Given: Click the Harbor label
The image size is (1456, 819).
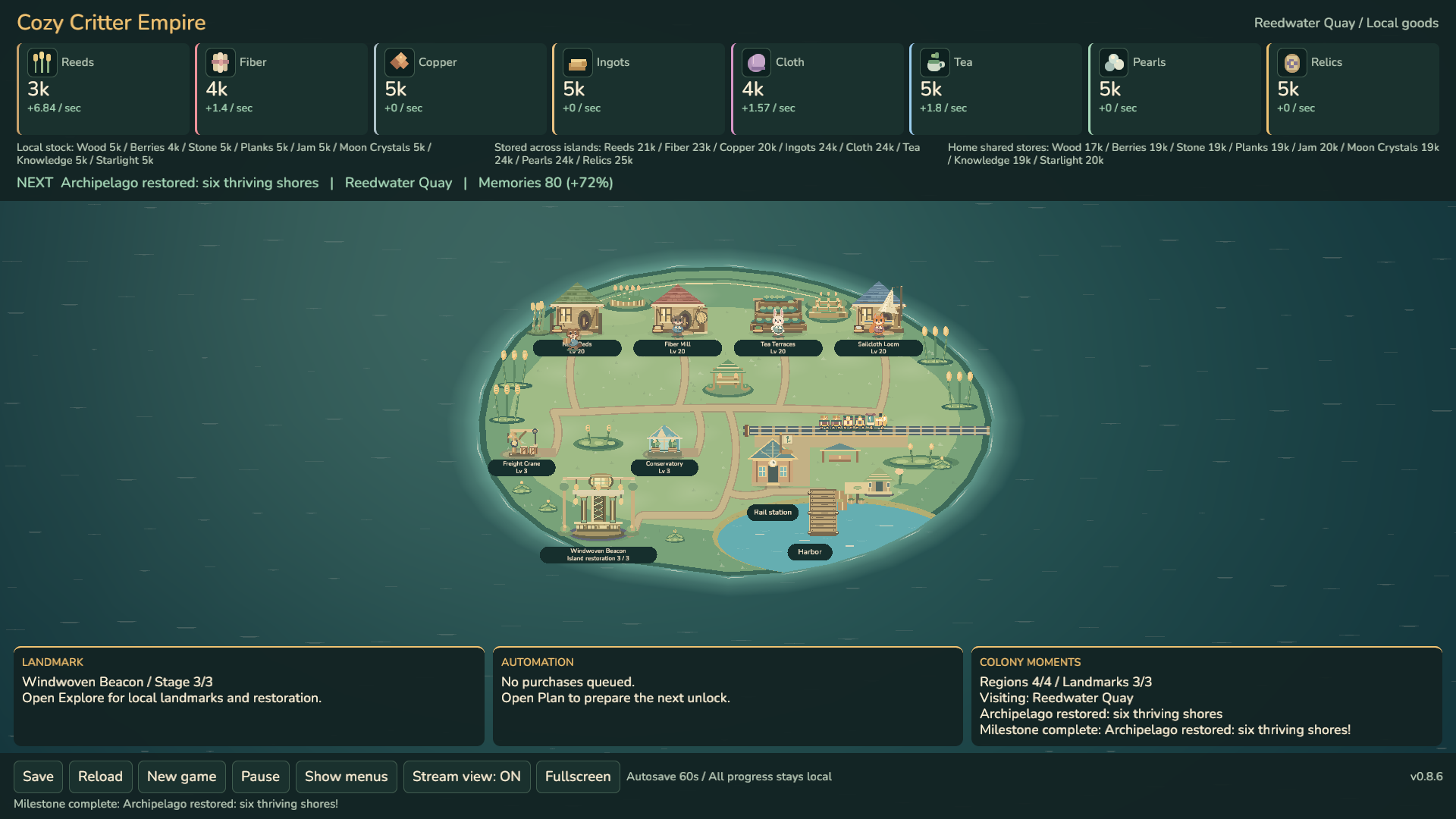Looking at the screenshot, I should [x=809, y=552].
